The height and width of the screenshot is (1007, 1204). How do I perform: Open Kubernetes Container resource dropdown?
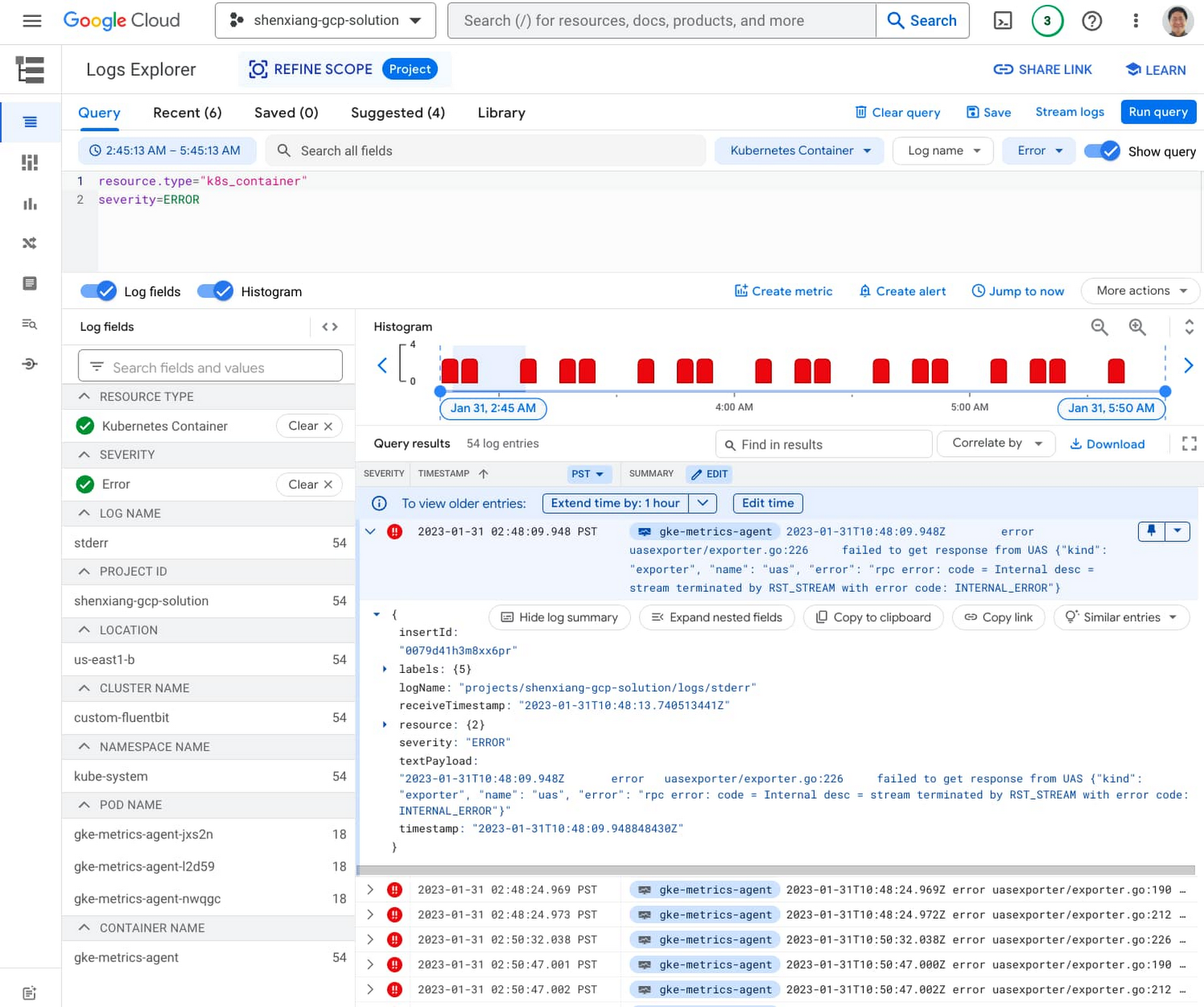[x=799, y=151]
